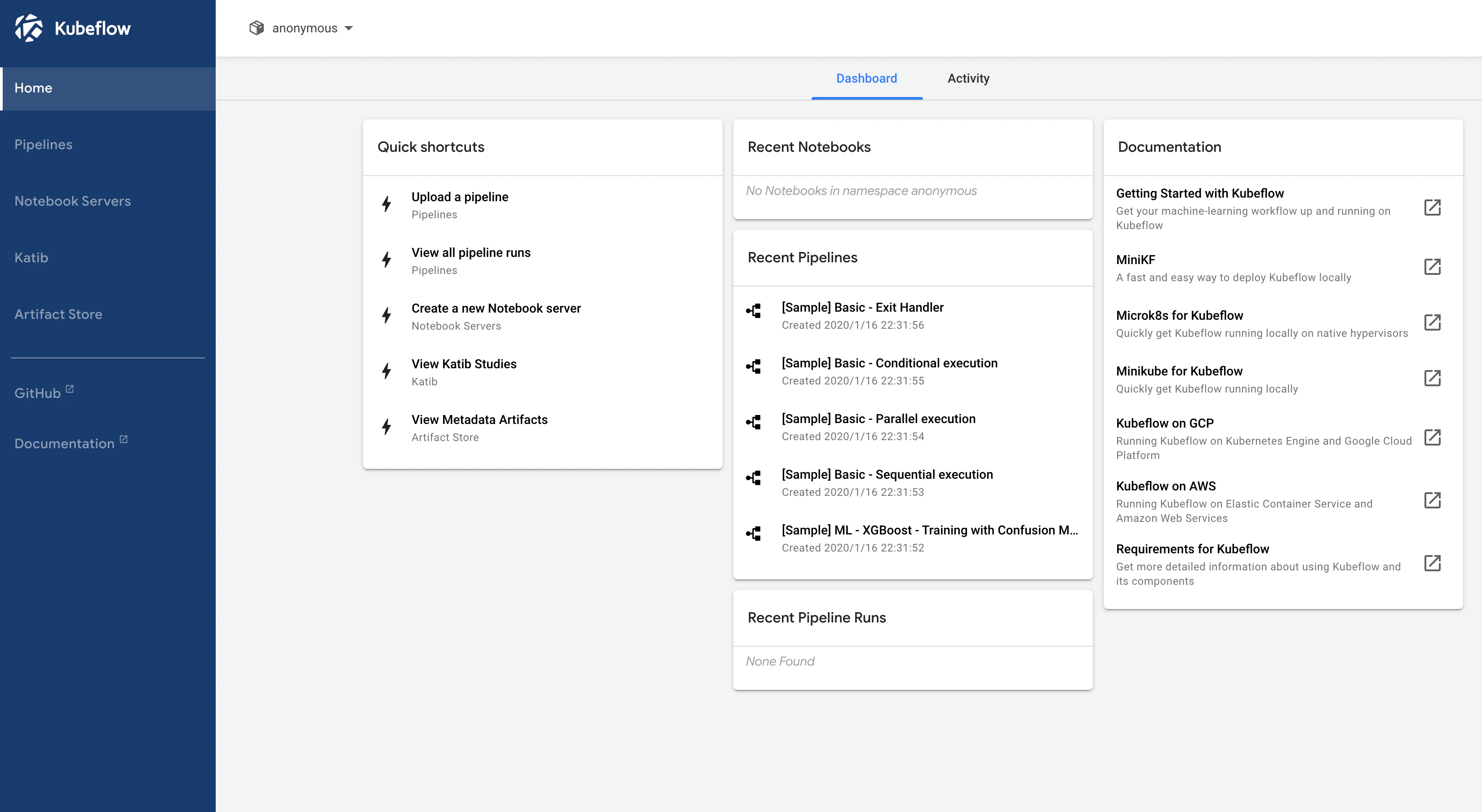This screenshot has height=812, width=1482.
Task: Click the Kubeflow on GCP documentation title
Action: [1164, 423]
